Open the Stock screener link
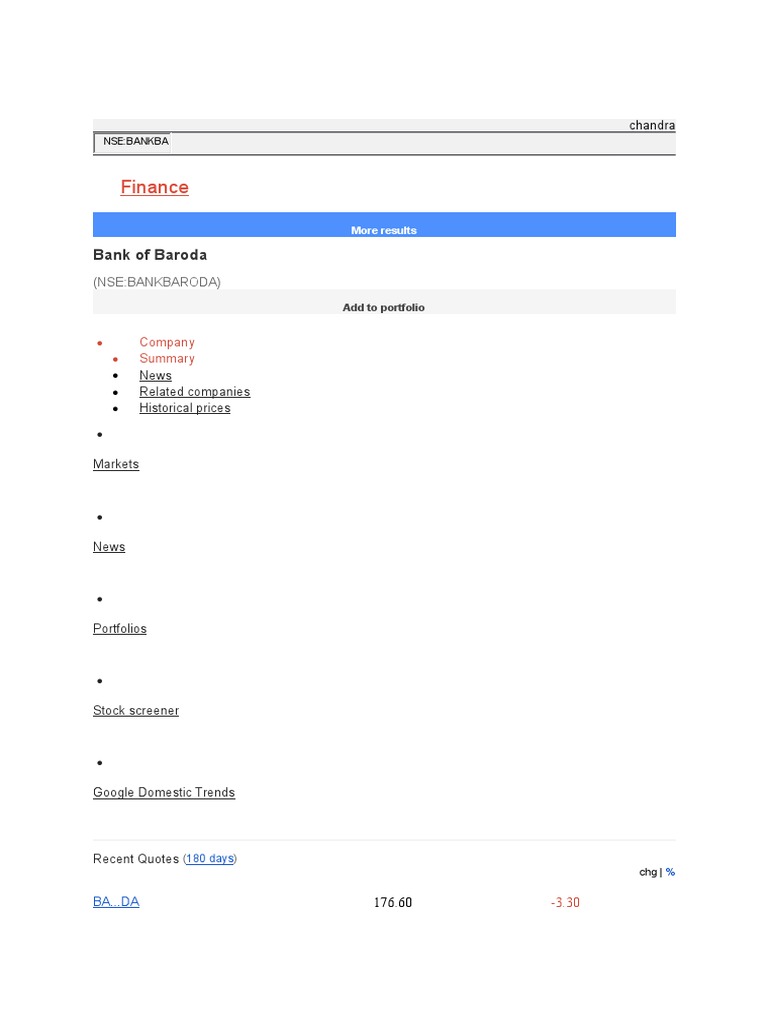This screenshot has height=1024, width=768. pyautogui.click(x=136, y=710)
